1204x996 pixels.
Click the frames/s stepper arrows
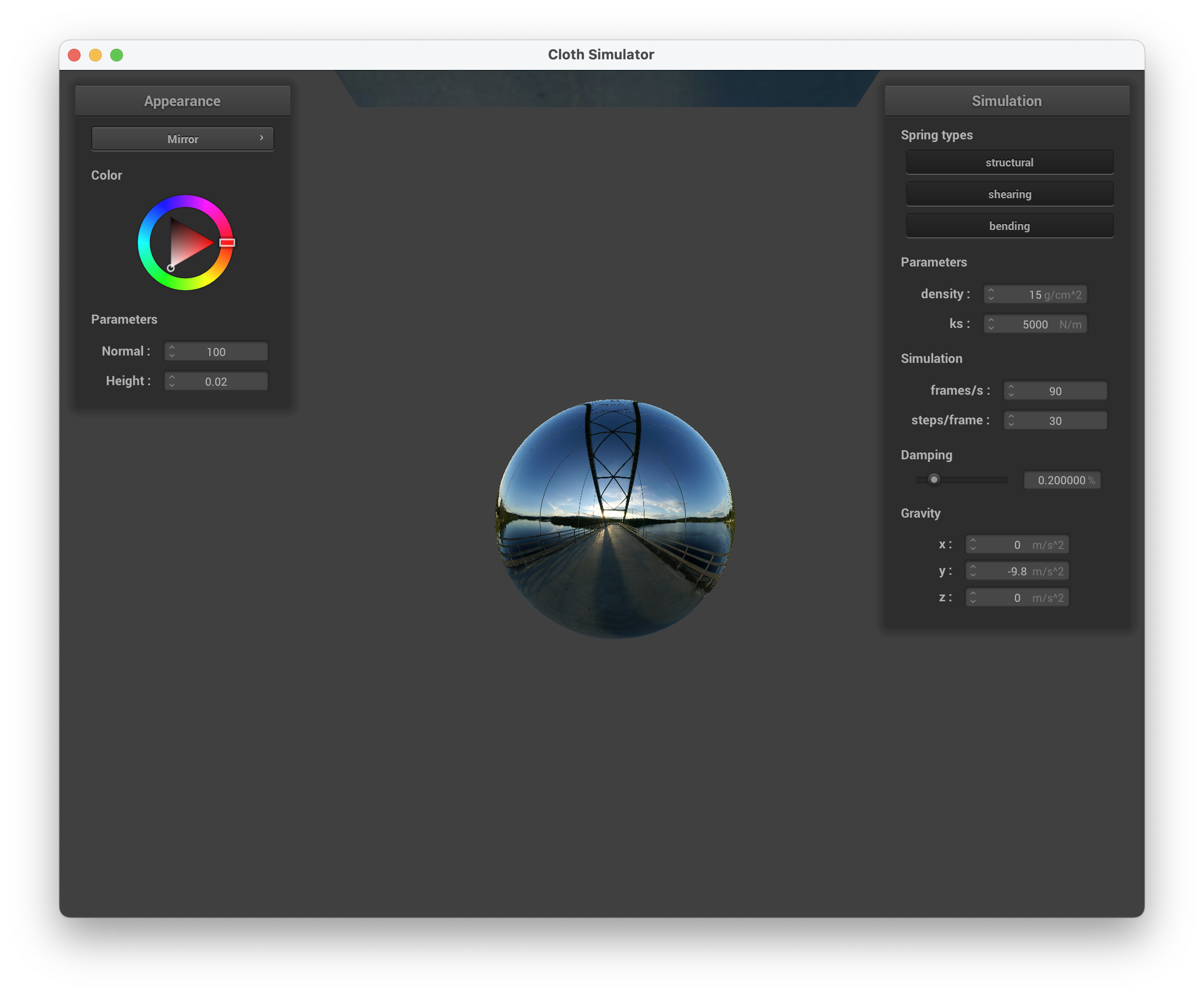(1011, 390)
